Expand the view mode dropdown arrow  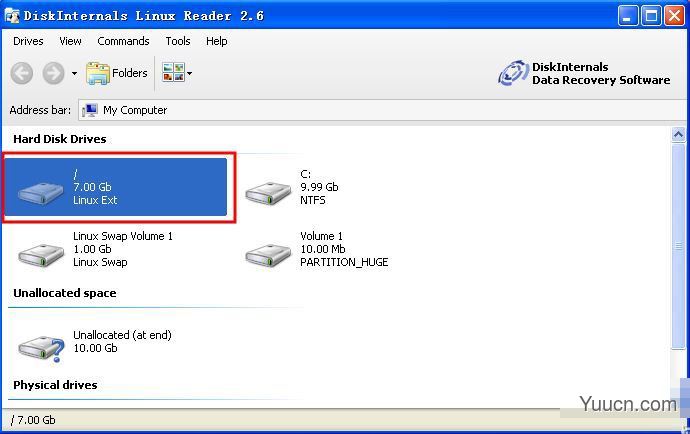pos(190,73)
